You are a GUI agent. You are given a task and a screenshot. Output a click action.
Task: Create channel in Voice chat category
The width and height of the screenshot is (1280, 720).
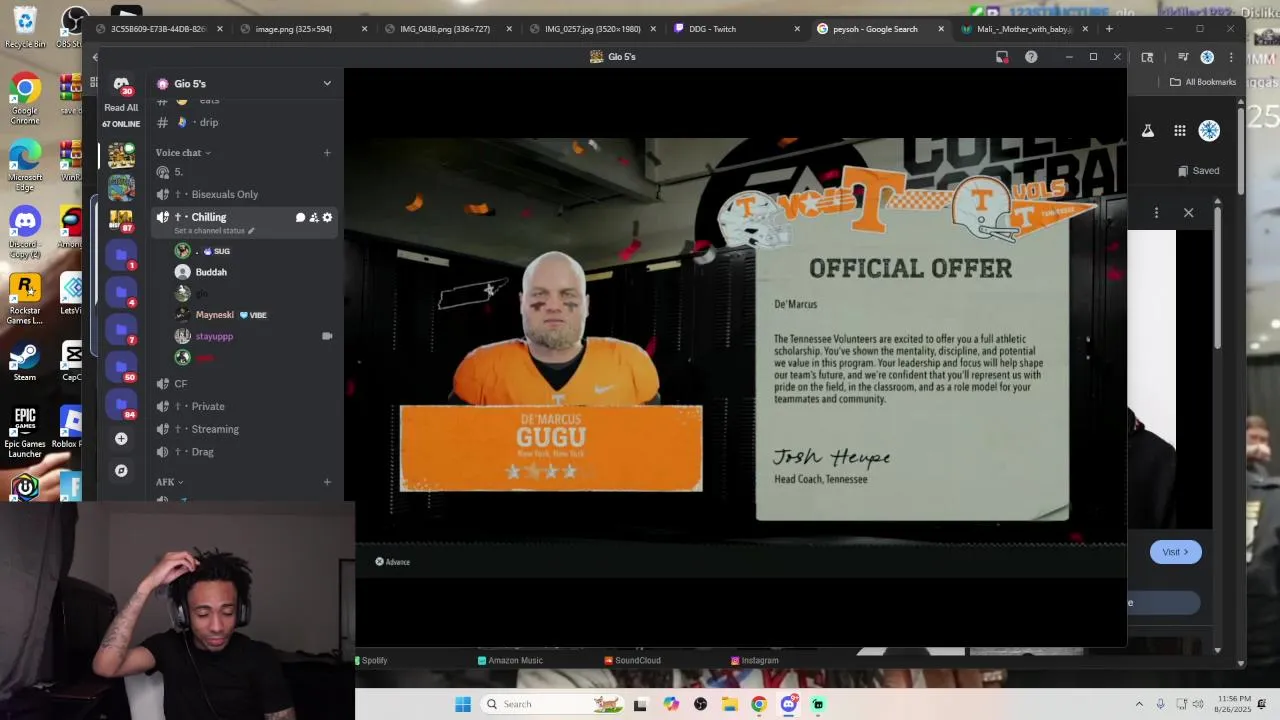click(x=327, y=153)
